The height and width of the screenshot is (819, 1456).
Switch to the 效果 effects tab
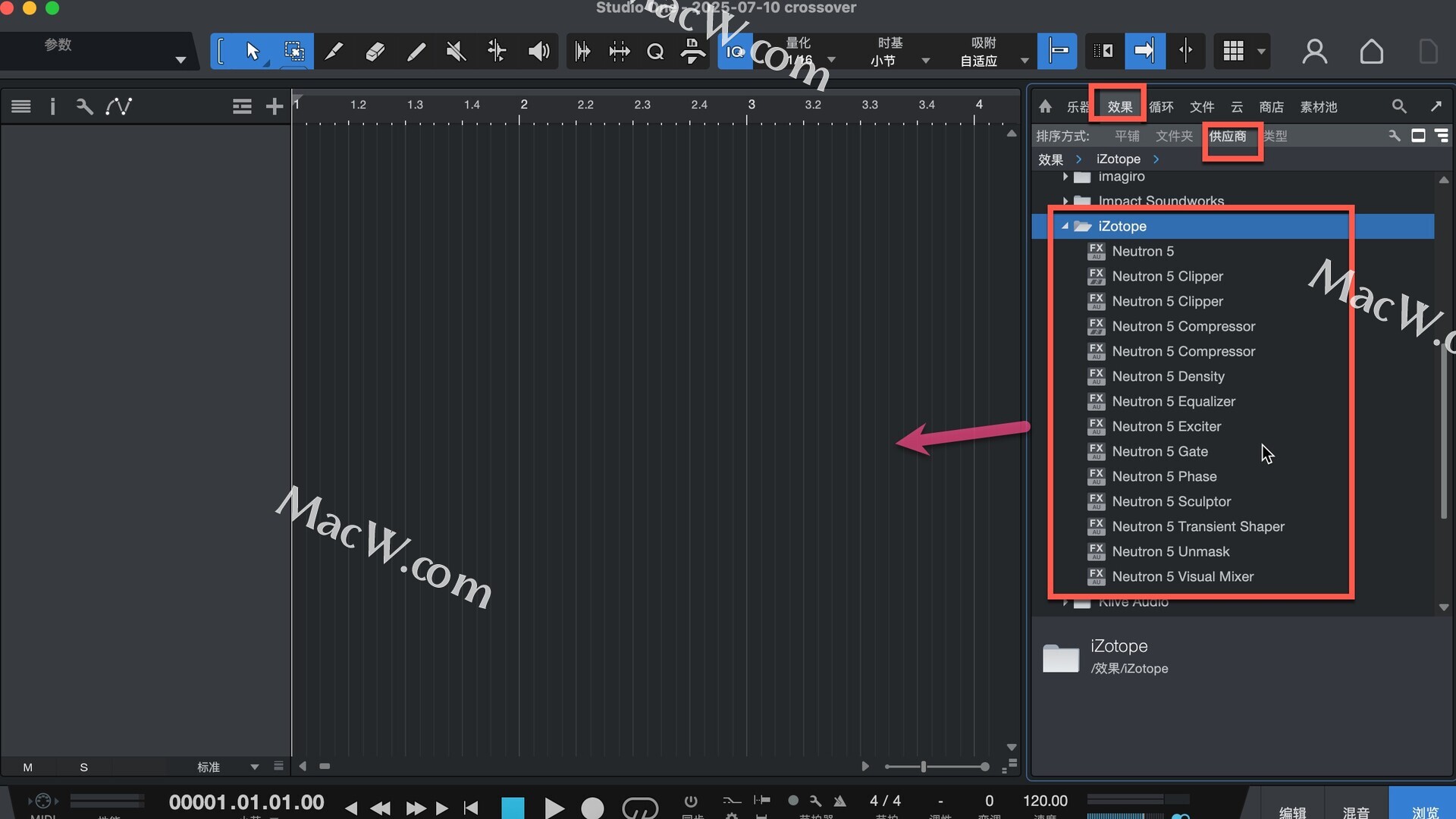[1119, 107]
